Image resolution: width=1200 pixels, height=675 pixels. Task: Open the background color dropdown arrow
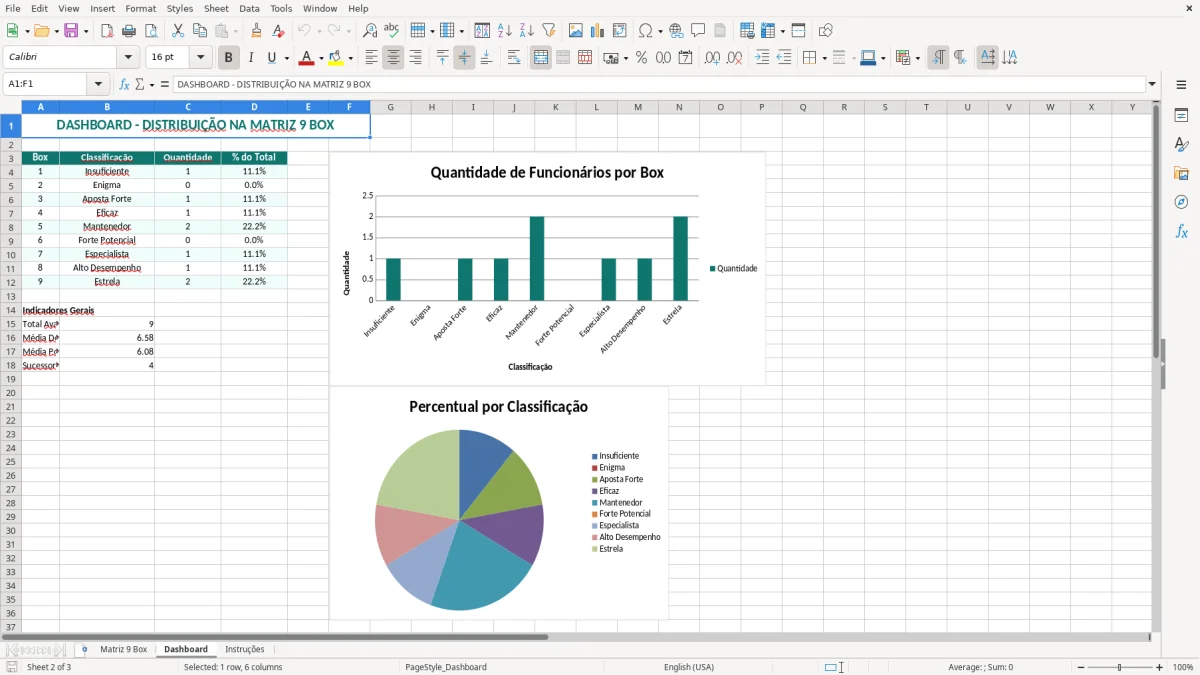(350, 58)
